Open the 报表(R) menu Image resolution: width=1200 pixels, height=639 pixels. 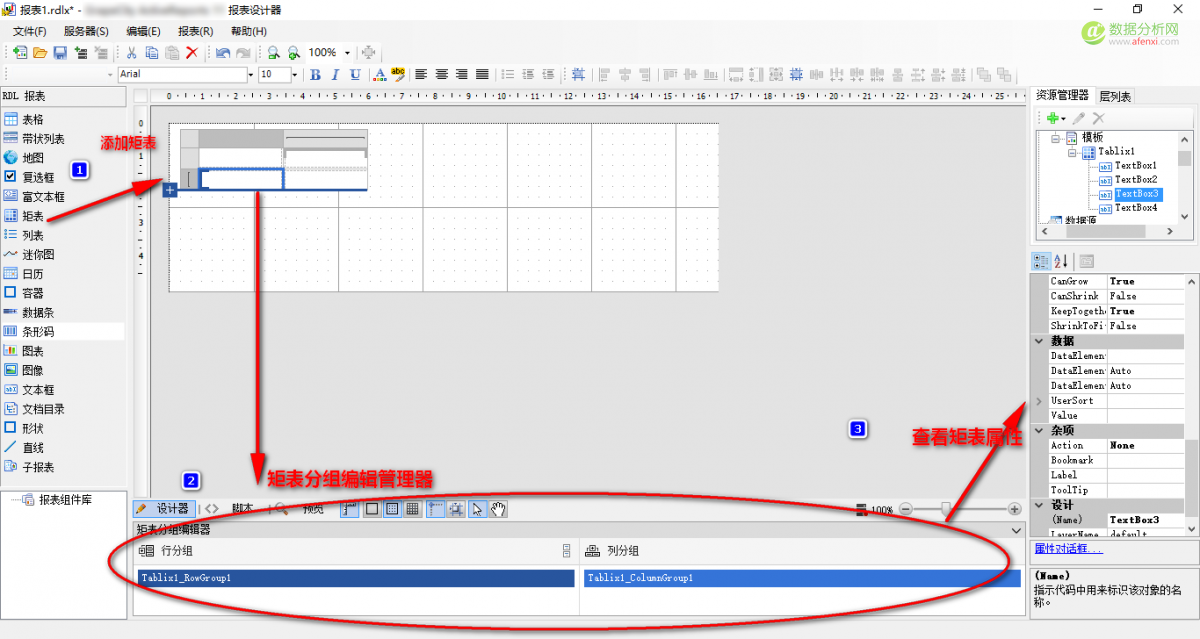click(x=195, y=31)
